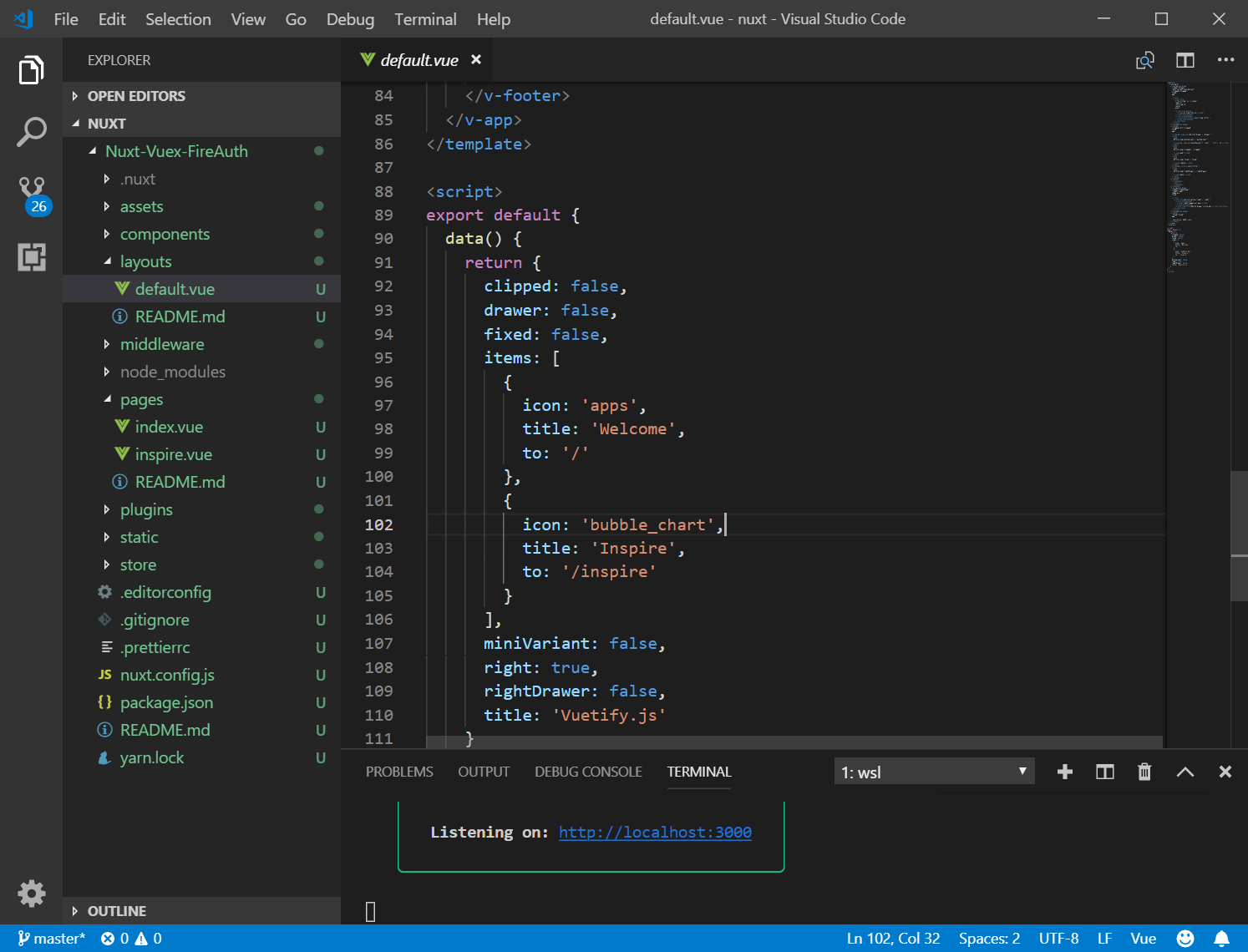
Task: Kill the terminal with trash icon
Action: (1144, 772)
